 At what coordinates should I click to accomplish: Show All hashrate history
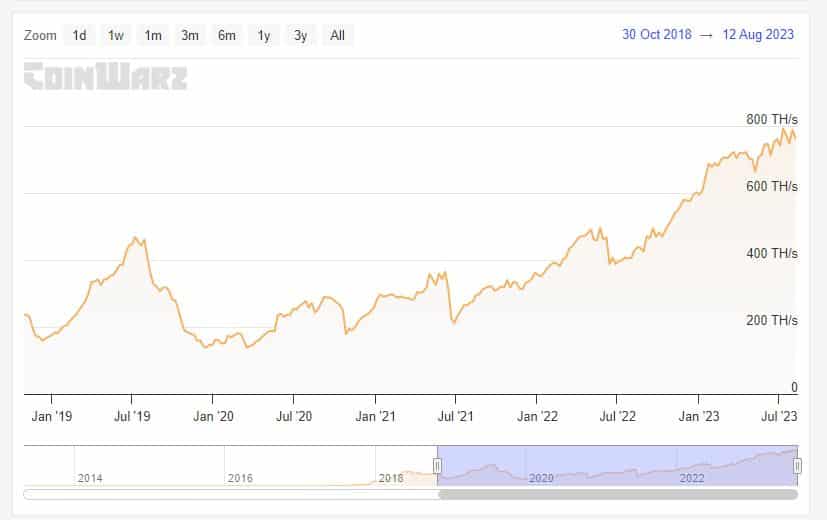(x=338, y=35)
